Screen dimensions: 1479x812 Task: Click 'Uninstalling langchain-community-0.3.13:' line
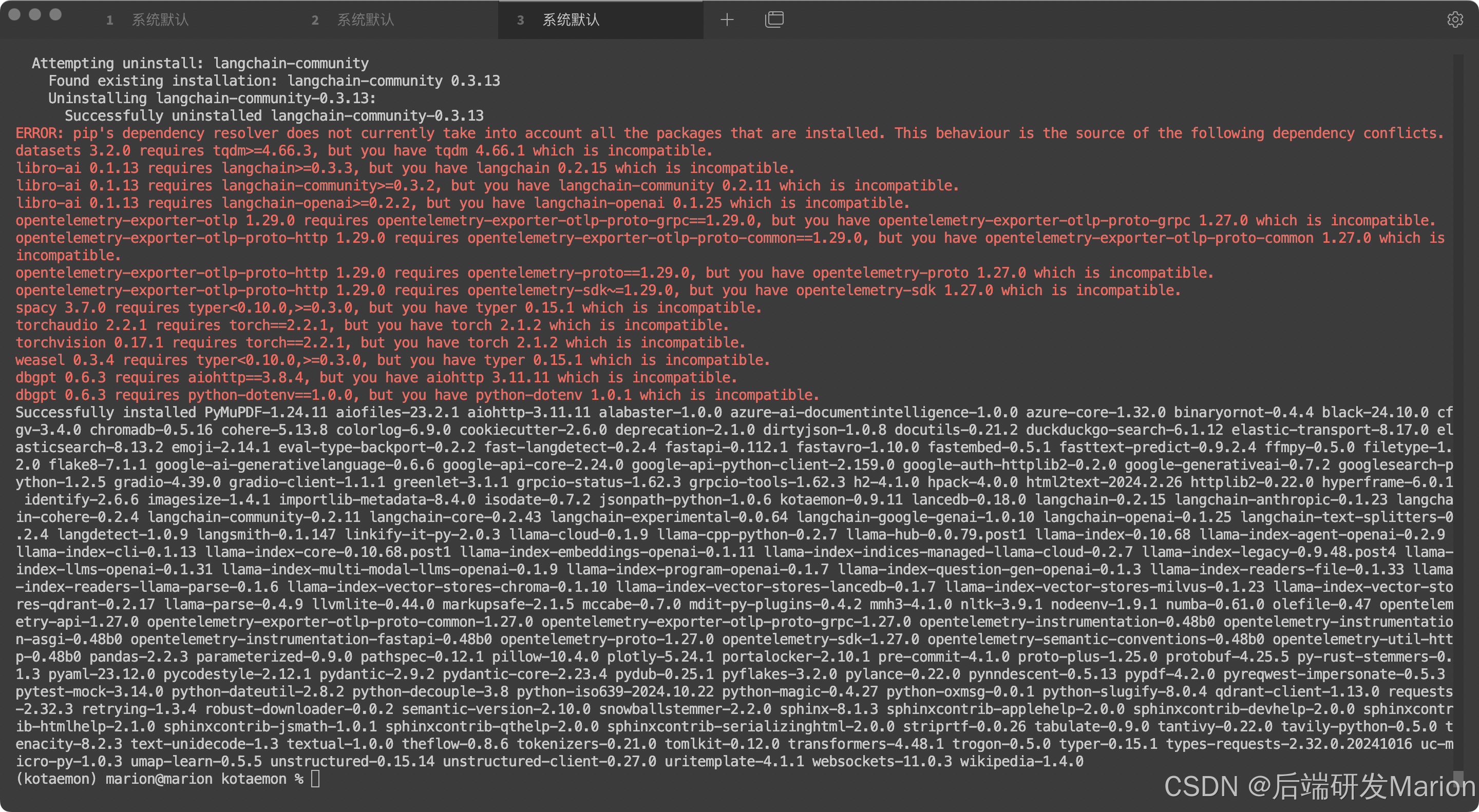click(212, 98)
